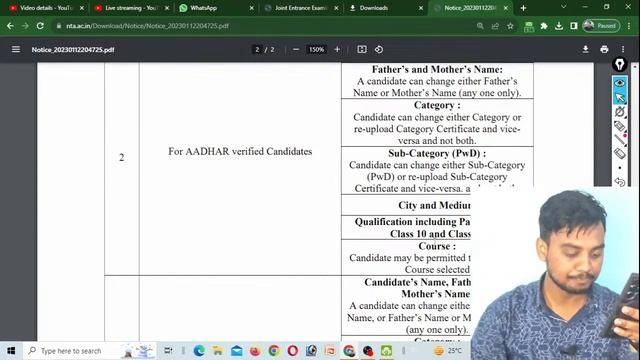Click the nta.ac.in address bar
This screenshot has width=640, height=360.
tap(261, 26)
